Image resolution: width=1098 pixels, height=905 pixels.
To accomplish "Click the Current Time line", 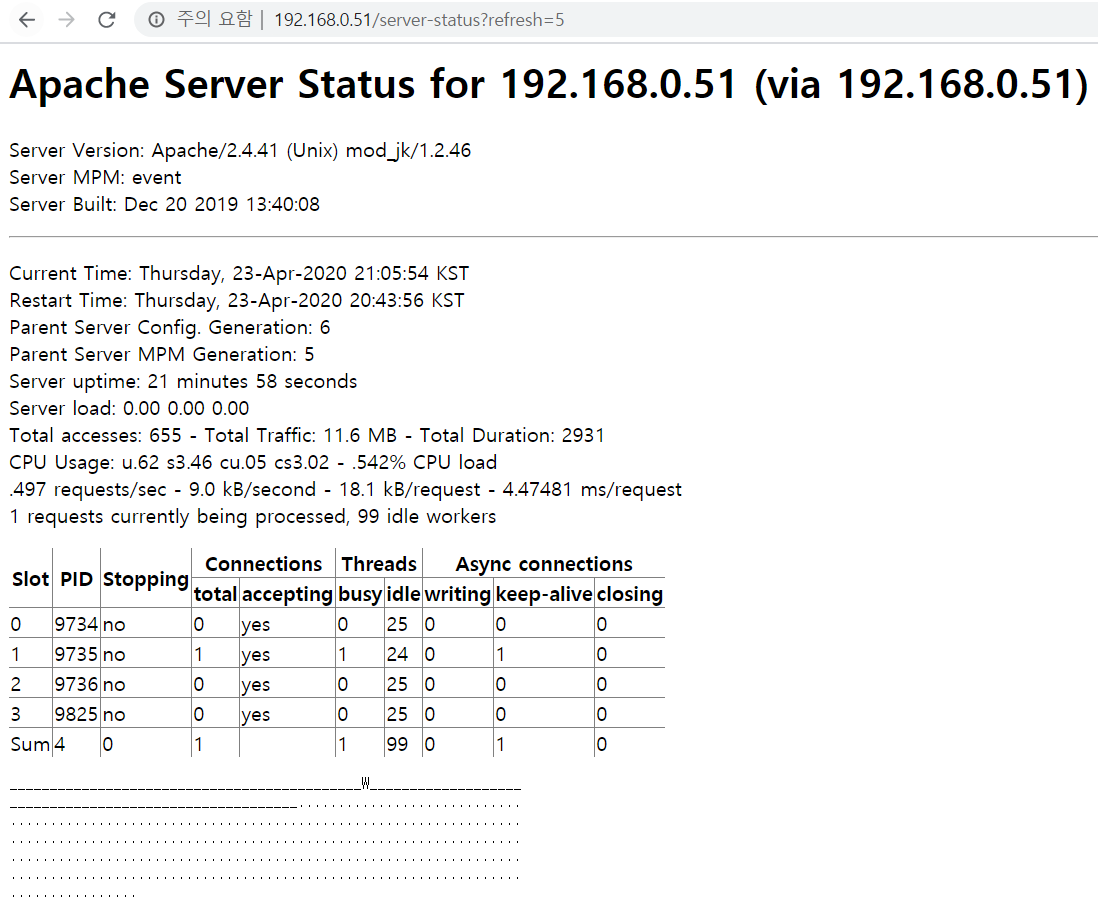I will coord(239,273).
